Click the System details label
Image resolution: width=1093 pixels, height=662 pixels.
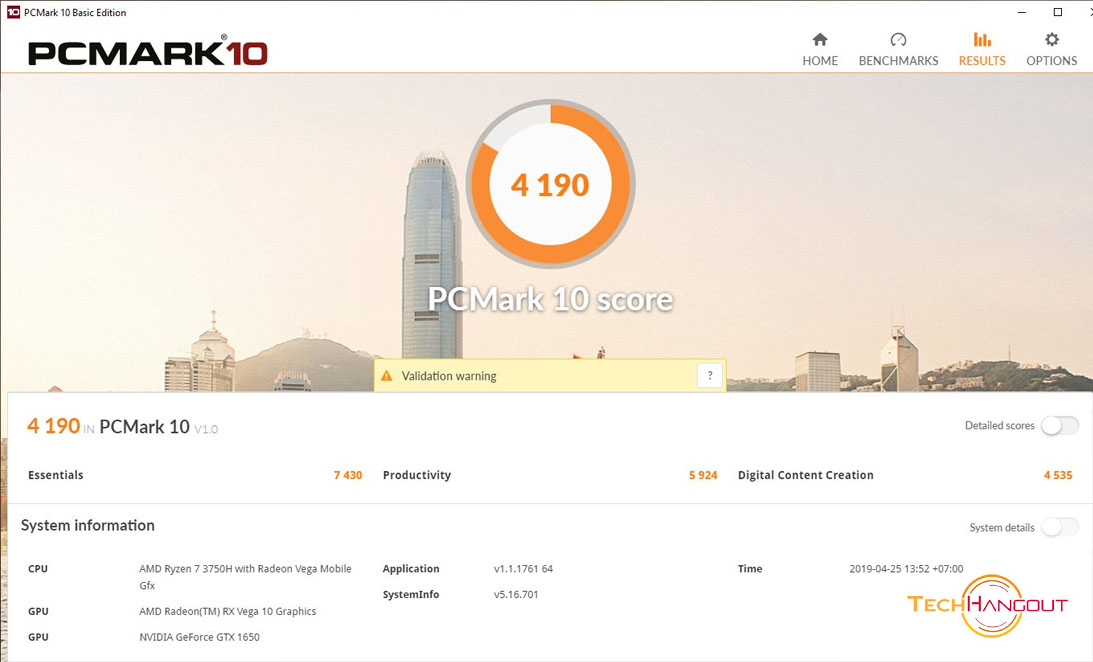click(x=1002, y=528)
